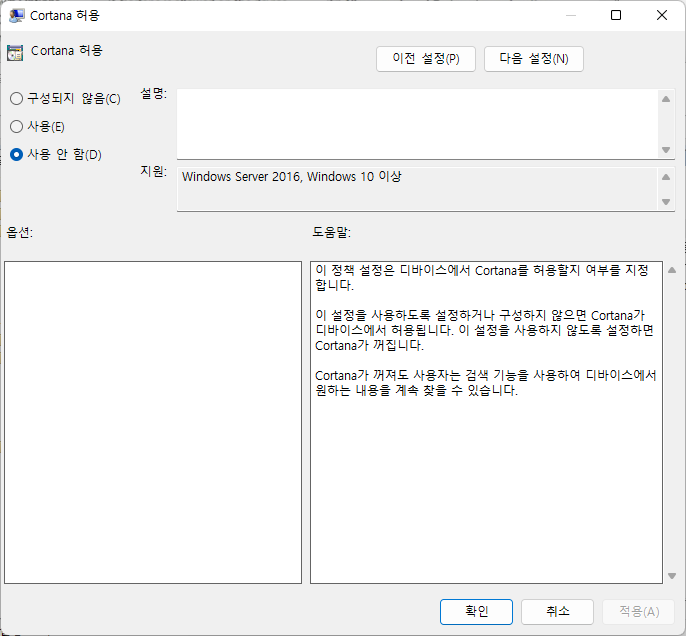Confirm with the 확인 button
Image resolution: width=686 pixels, height=636 pixels.
point(476,612)
